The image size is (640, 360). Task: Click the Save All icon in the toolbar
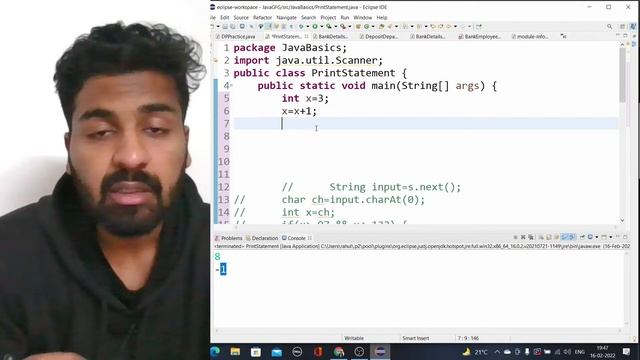233,27
